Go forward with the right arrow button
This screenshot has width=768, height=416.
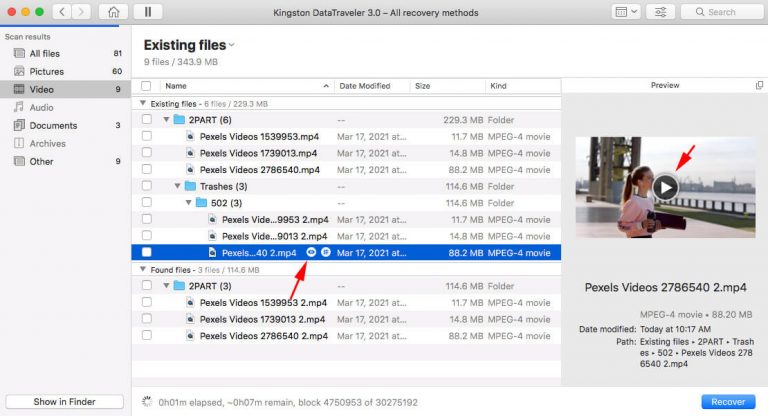[81, 12]
